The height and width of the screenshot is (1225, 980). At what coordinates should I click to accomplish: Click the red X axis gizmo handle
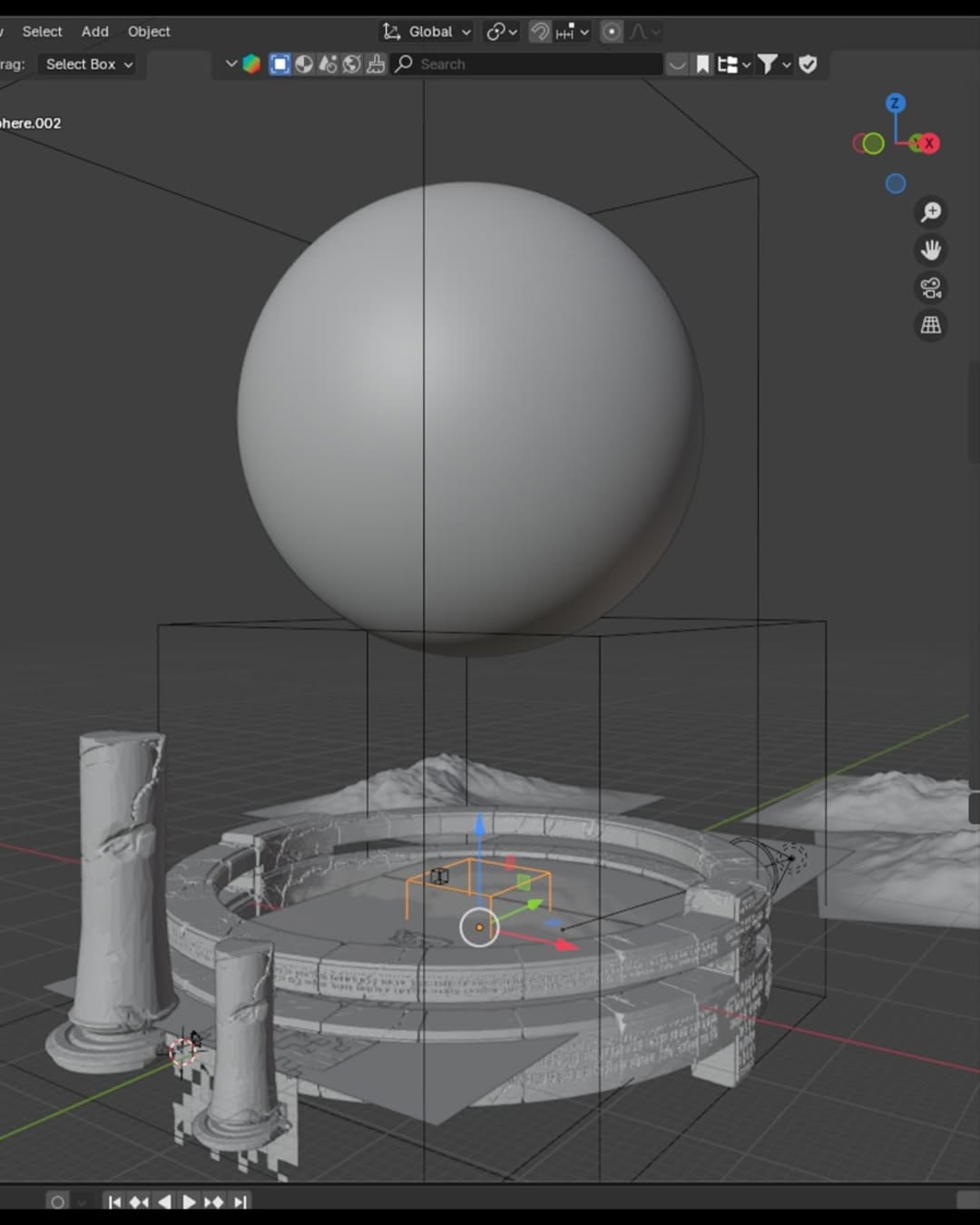tap(927, 143)
